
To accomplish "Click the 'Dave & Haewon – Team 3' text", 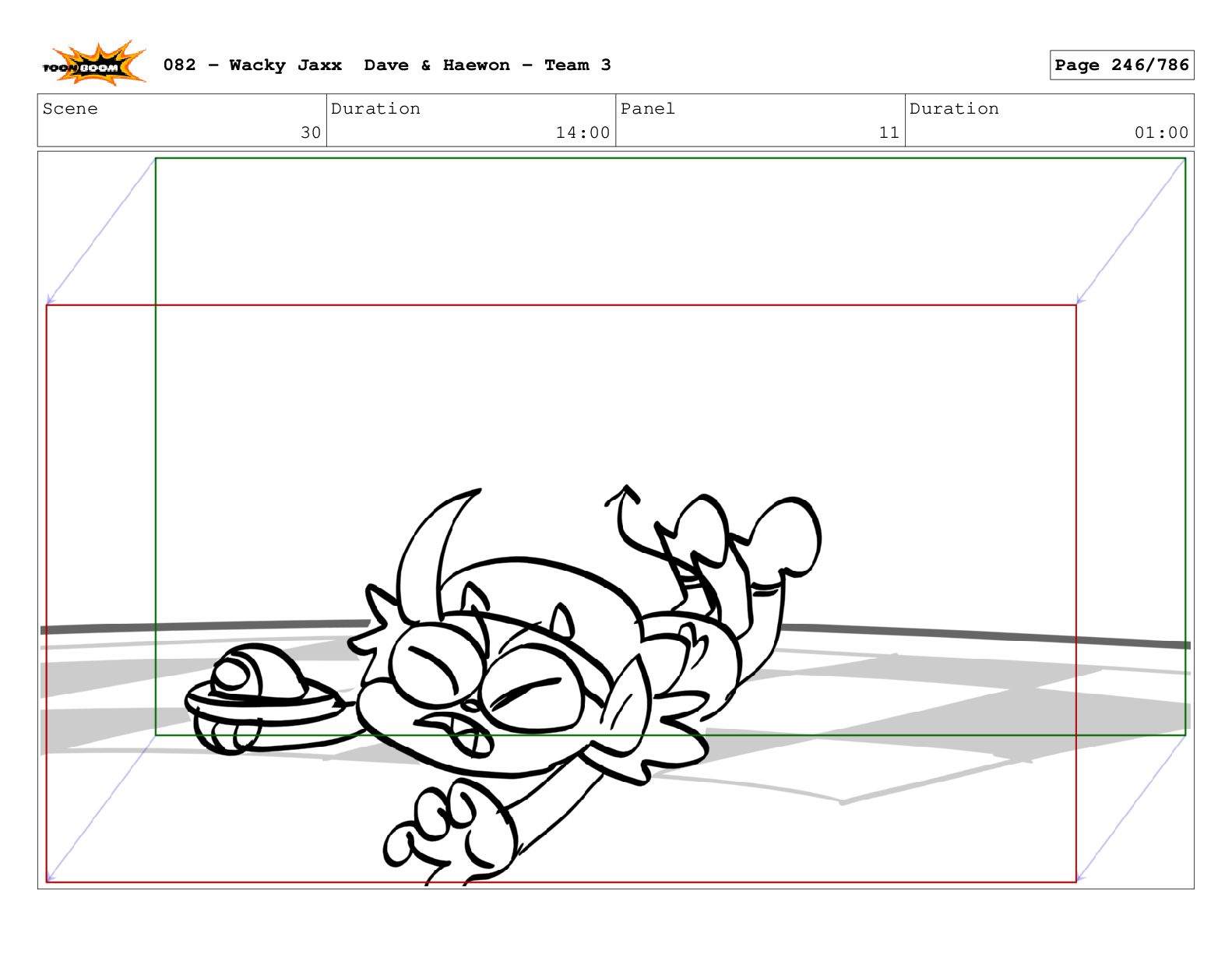I will (488, 65).
